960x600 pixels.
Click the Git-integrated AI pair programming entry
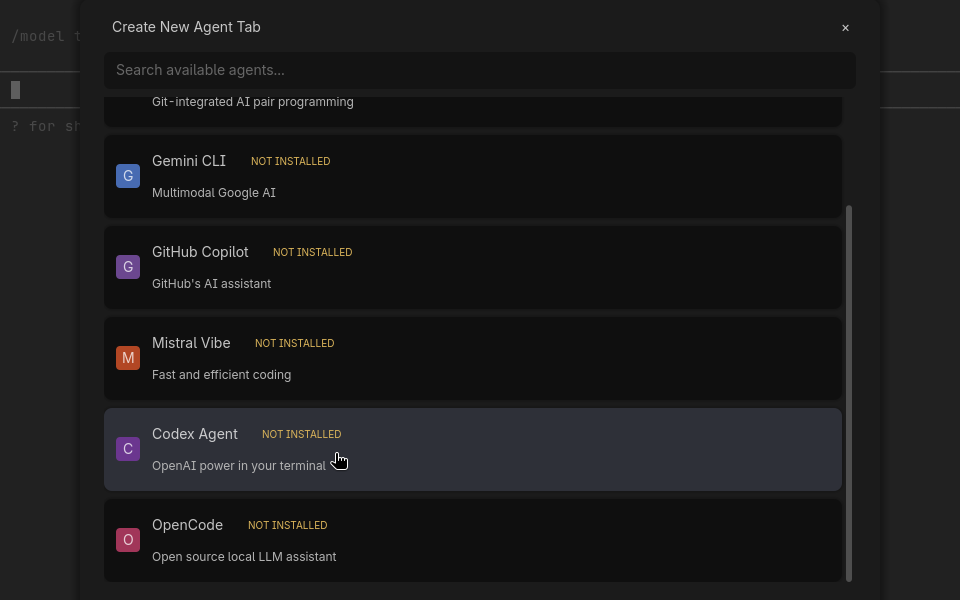click(252, 101)
